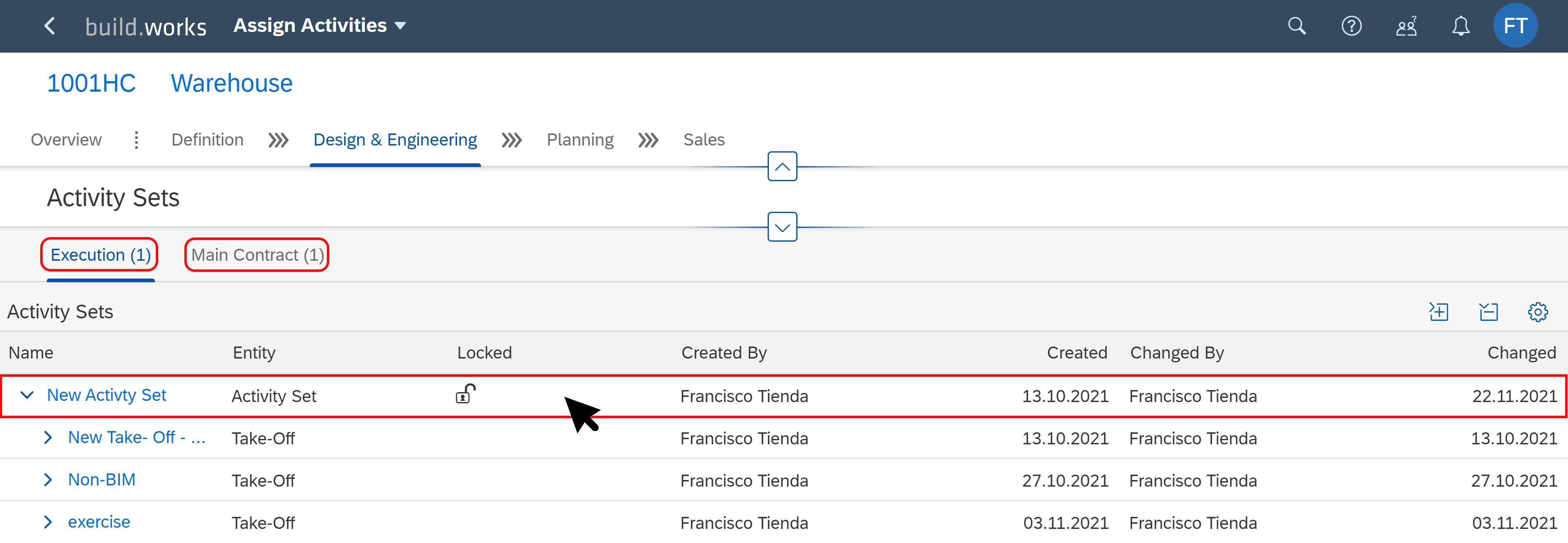Click the Locked column header
The width and height of the screenshot is (1568, 543).
(x=485, y=353)
